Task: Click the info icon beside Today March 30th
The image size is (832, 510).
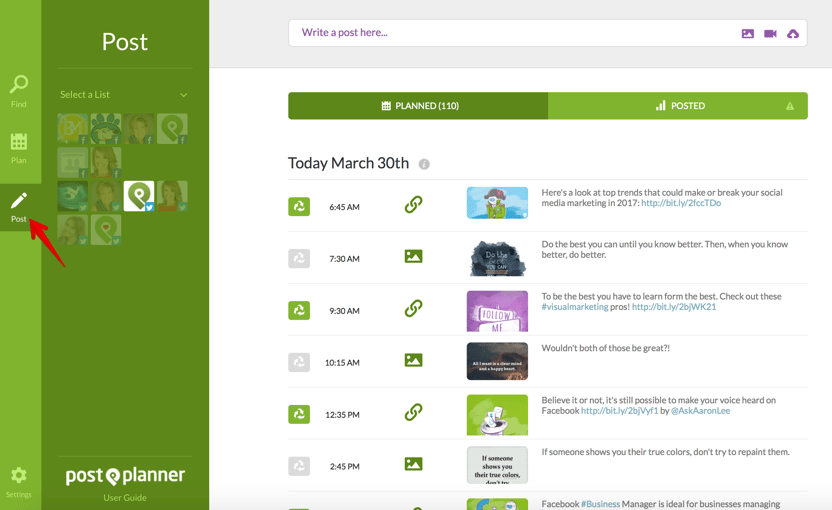Action: click(424, 164)
